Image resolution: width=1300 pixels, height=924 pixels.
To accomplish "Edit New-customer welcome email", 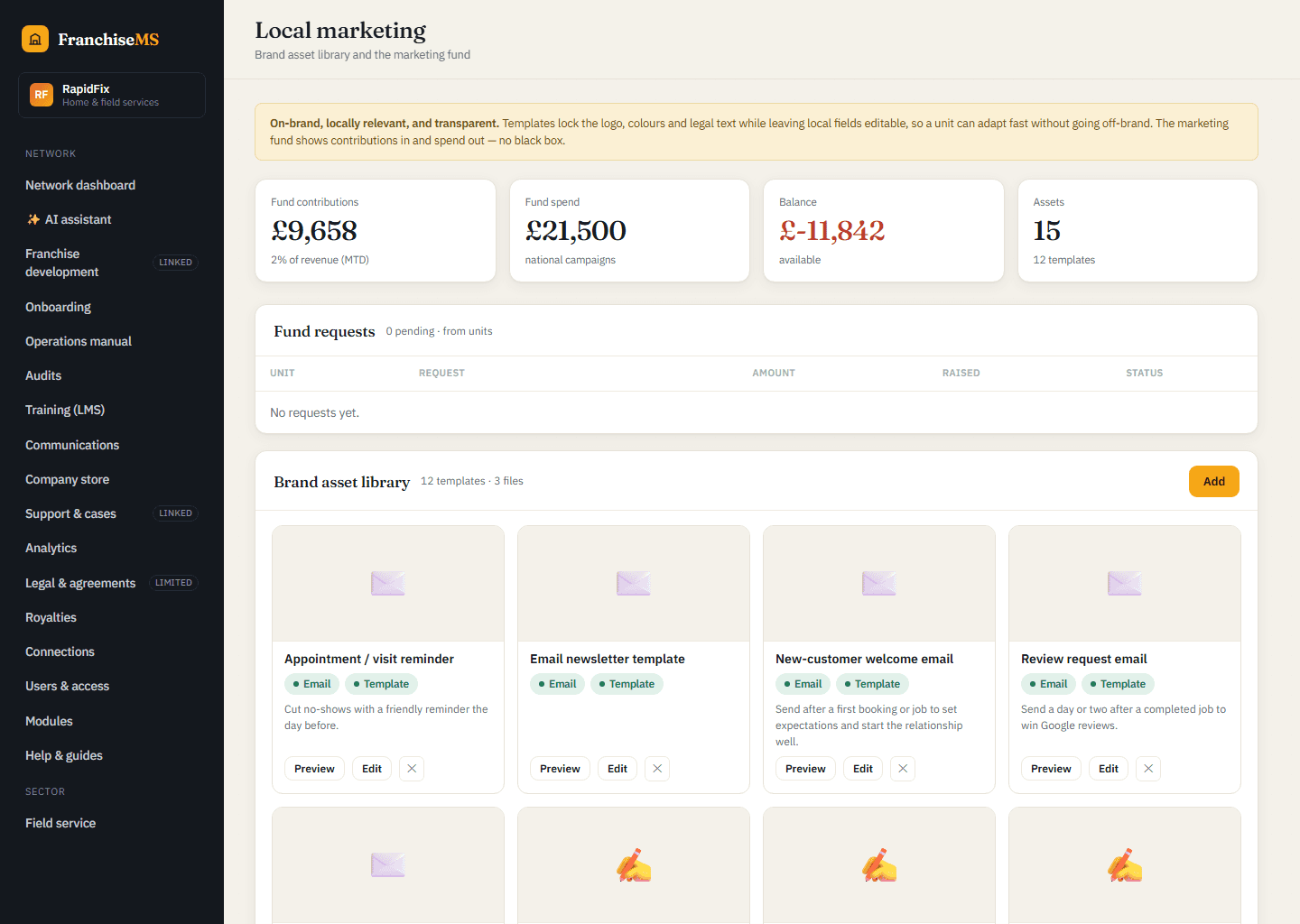I will click(863, 769).
